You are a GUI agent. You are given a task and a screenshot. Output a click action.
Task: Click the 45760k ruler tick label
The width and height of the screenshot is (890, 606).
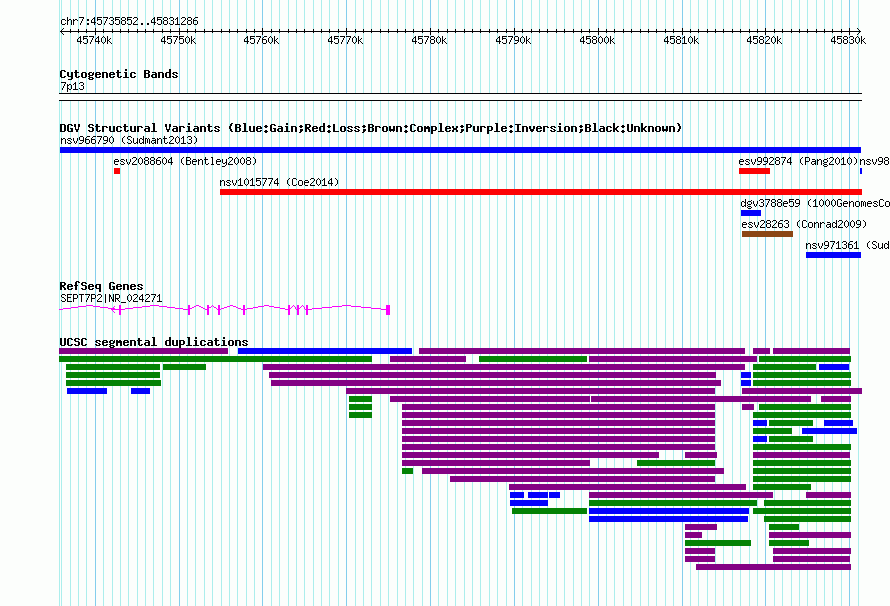[x=261, y=40]
